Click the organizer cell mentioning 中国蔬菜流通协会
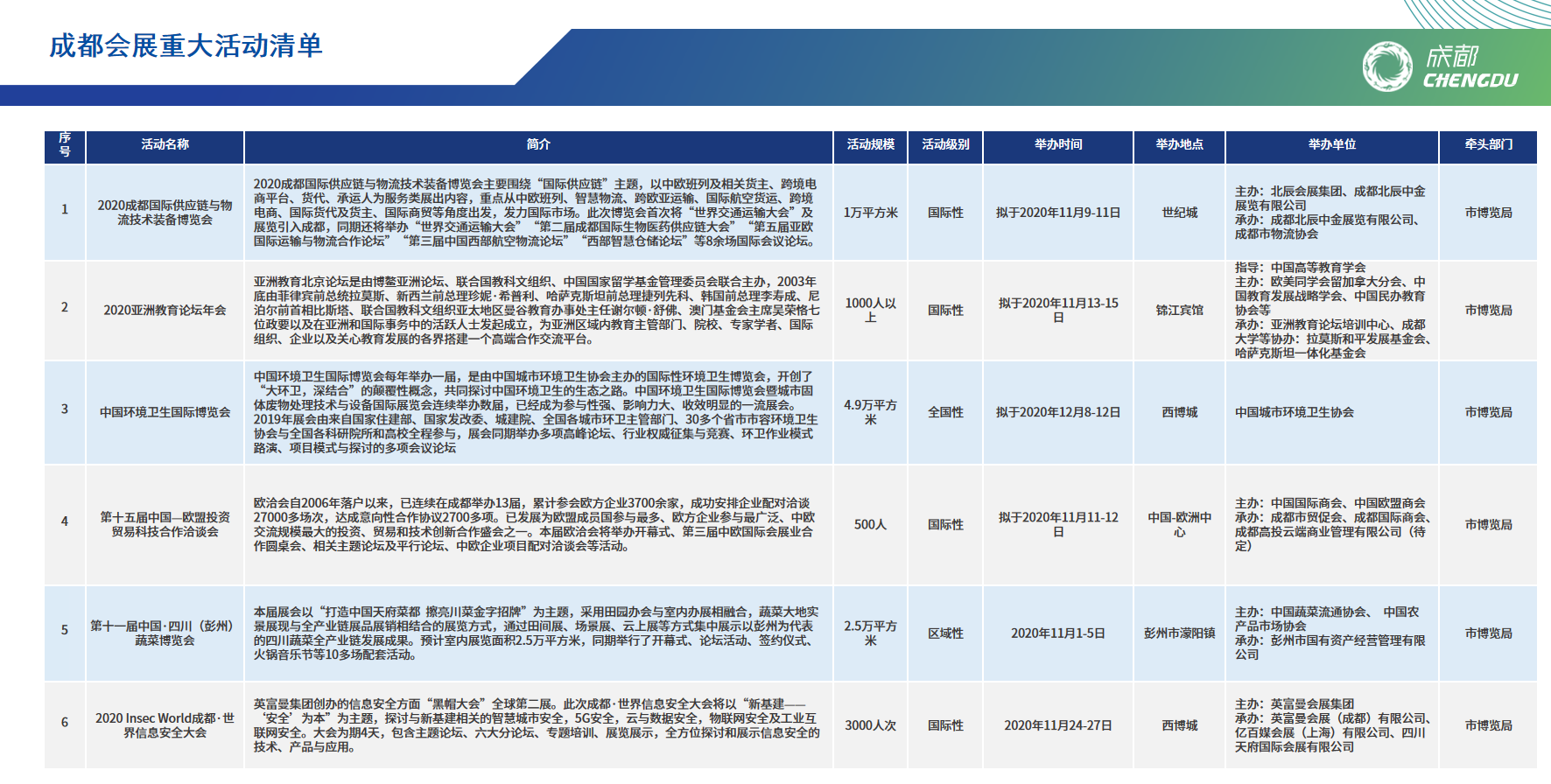The width and height of the screenshot is (1551, 784). (1330, 633)
